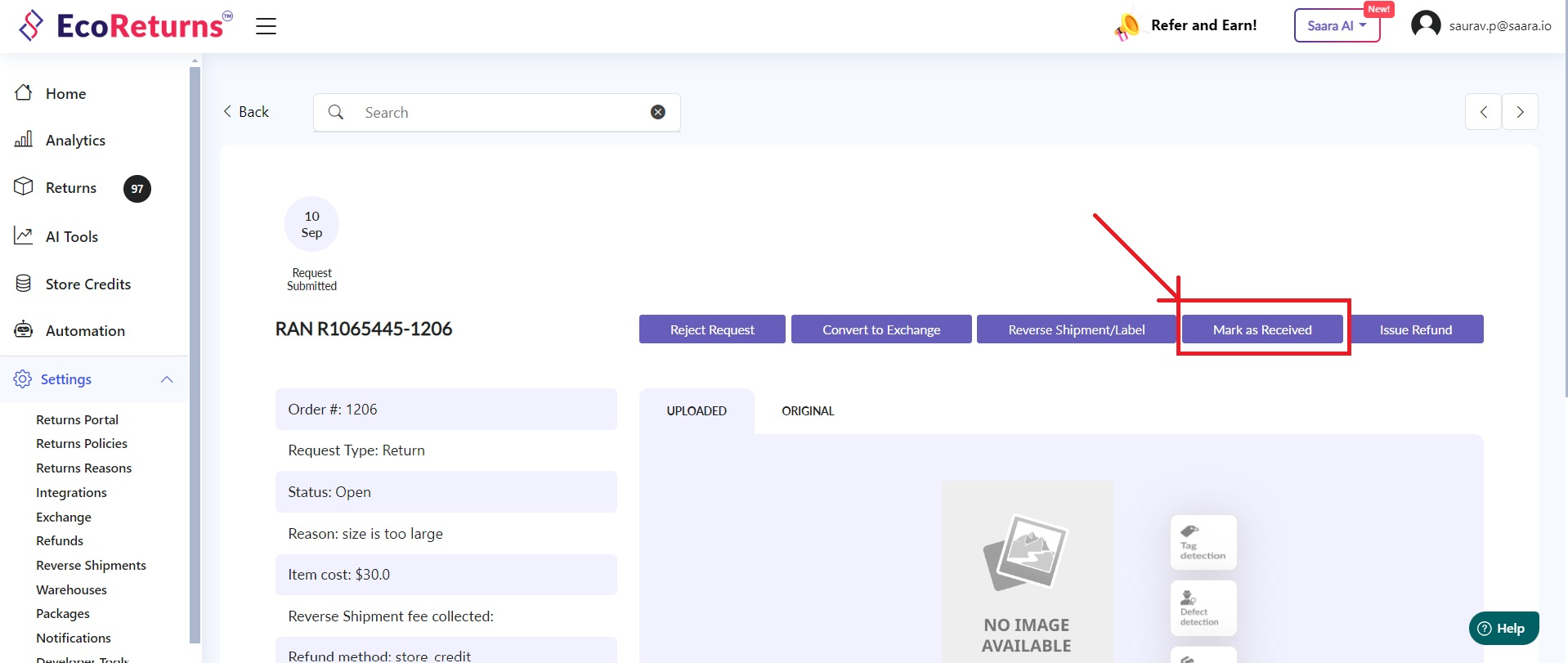
Task: Click into the Search input field
Action: click(499, 112)
